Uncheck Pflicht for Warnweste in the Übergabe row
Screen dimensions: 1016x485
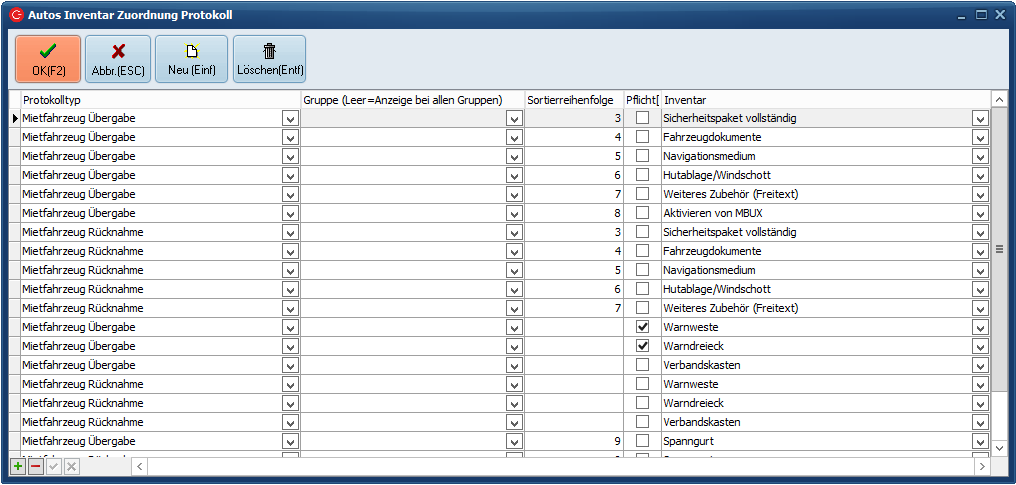(642, 327)
